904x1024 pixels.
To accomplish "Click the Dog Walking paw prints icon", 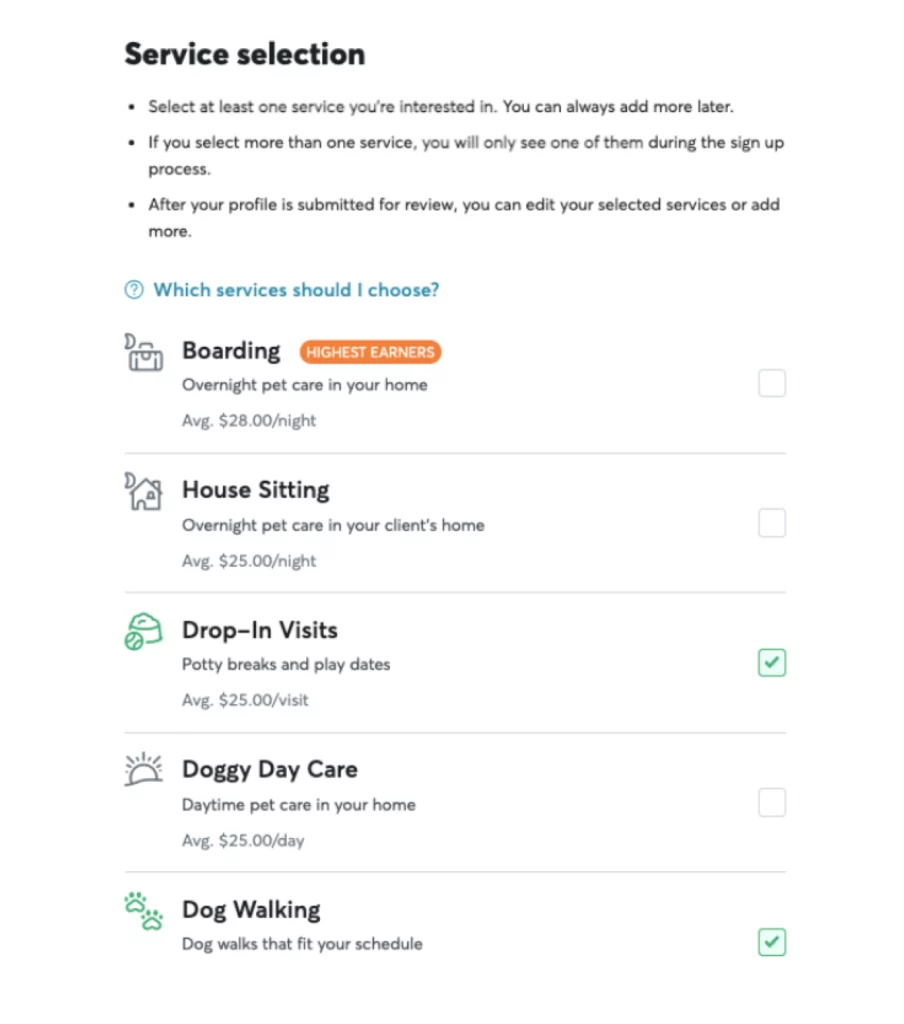I will click(x=144, y=911).
